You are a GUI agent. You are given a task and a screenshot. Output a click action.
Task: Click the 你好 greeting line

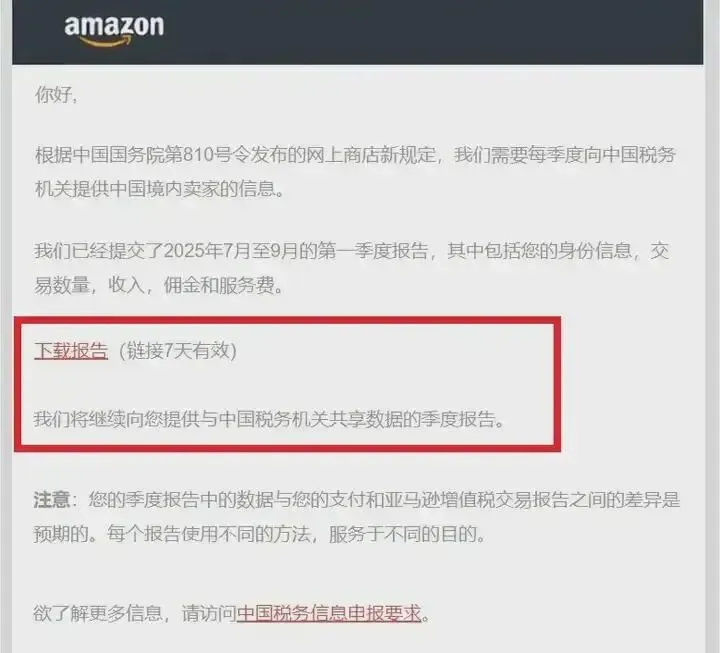(56, 95)
